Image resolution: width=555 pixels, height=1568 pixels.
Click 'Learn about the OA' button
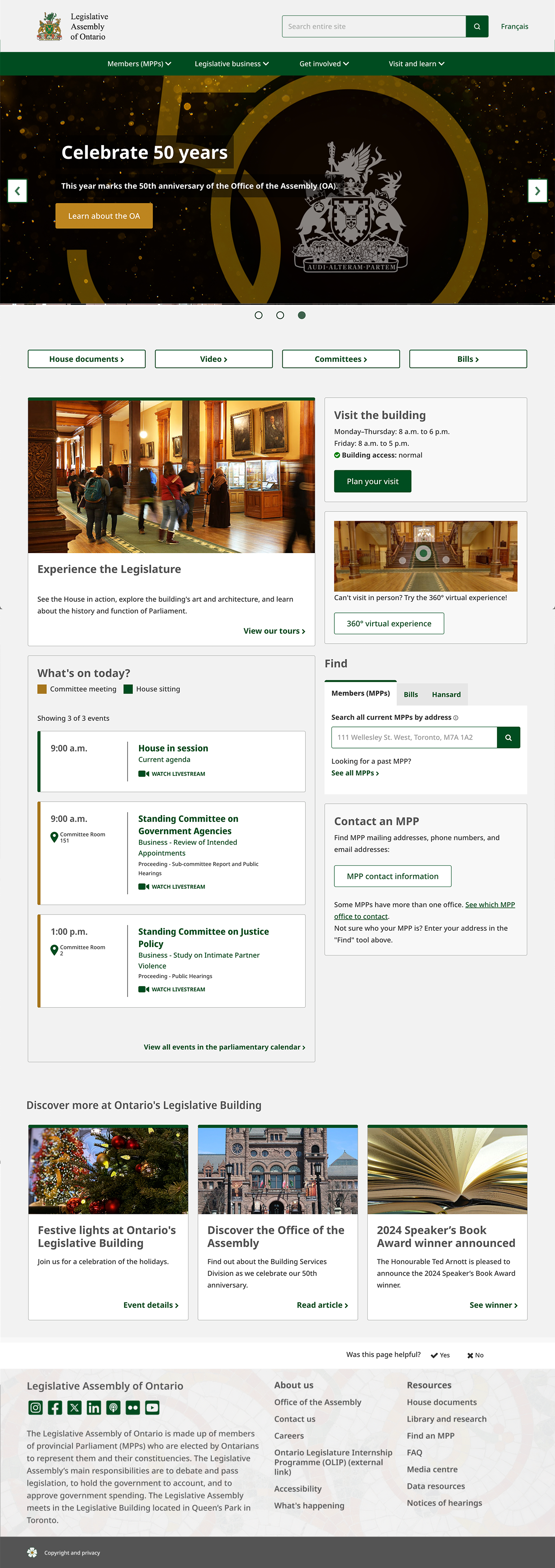pyautogui.click(x=104, y=216)
